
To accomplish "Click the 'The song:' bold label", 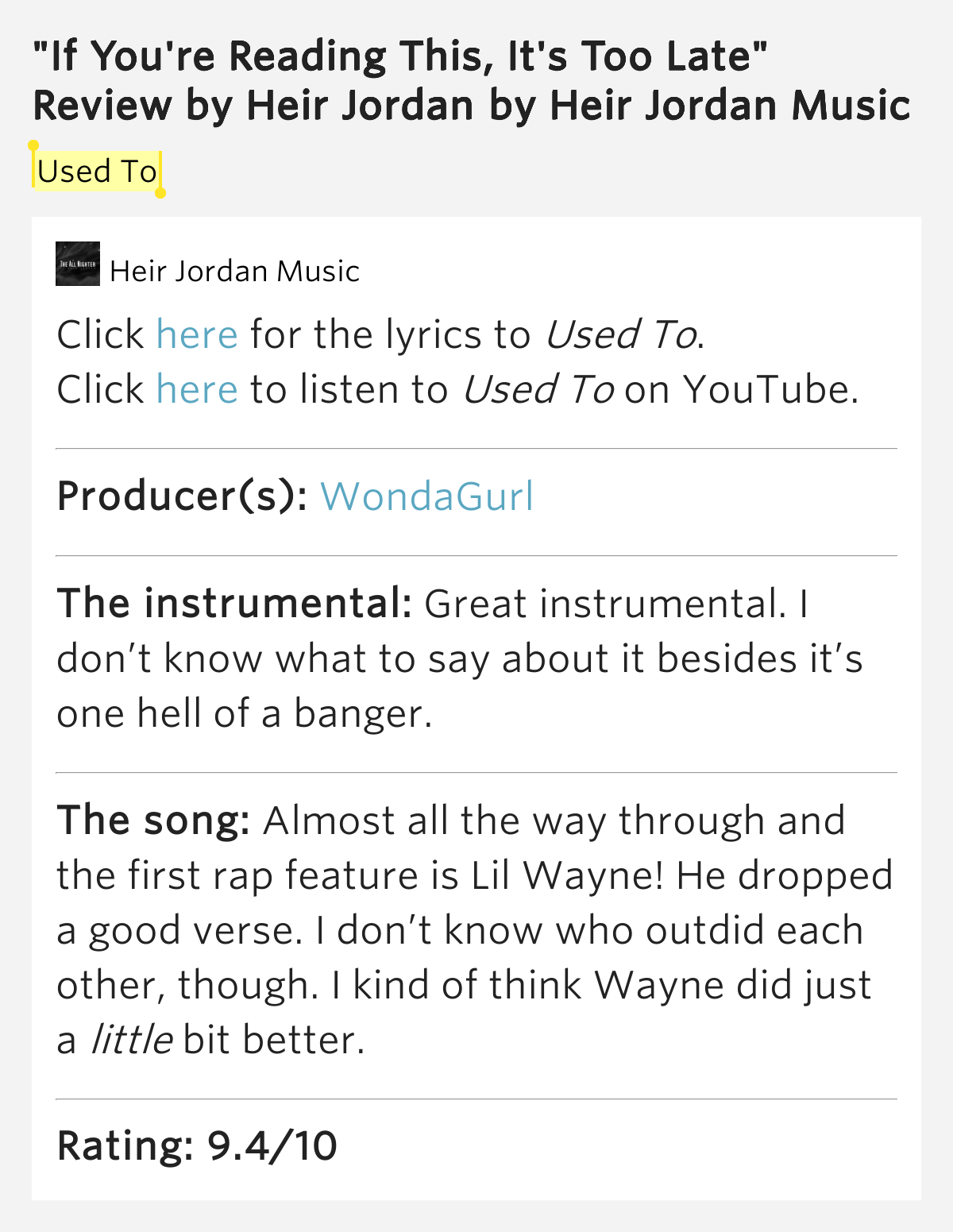I will 154,821.
